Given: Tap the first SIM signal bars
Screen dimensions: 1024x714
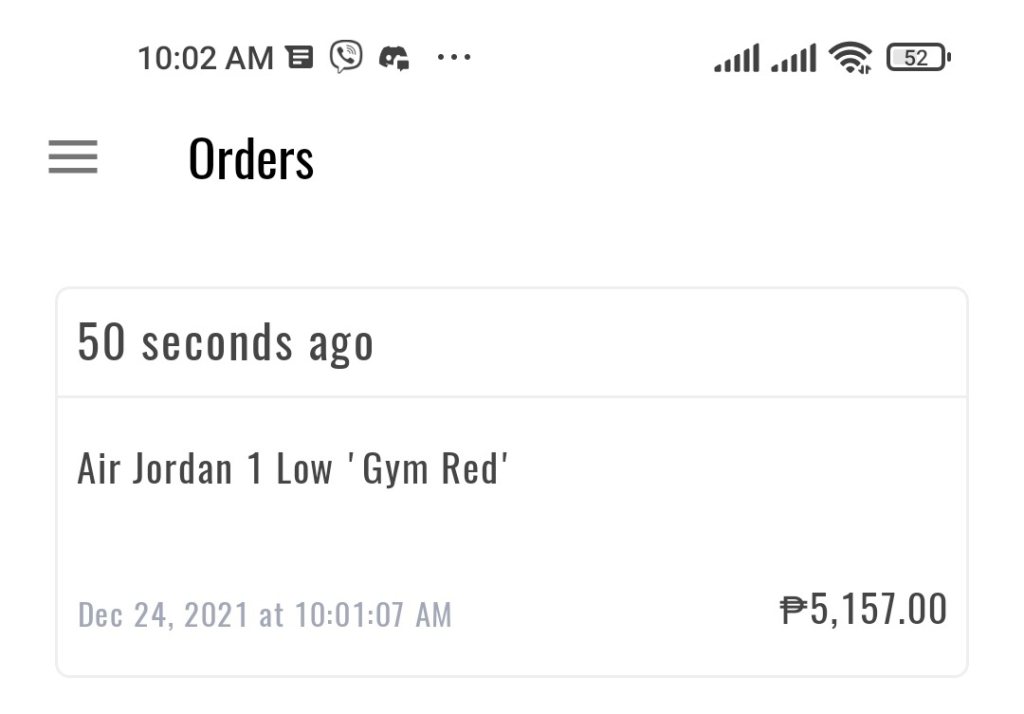Looking at the screenshot, I should pos(737,58).
